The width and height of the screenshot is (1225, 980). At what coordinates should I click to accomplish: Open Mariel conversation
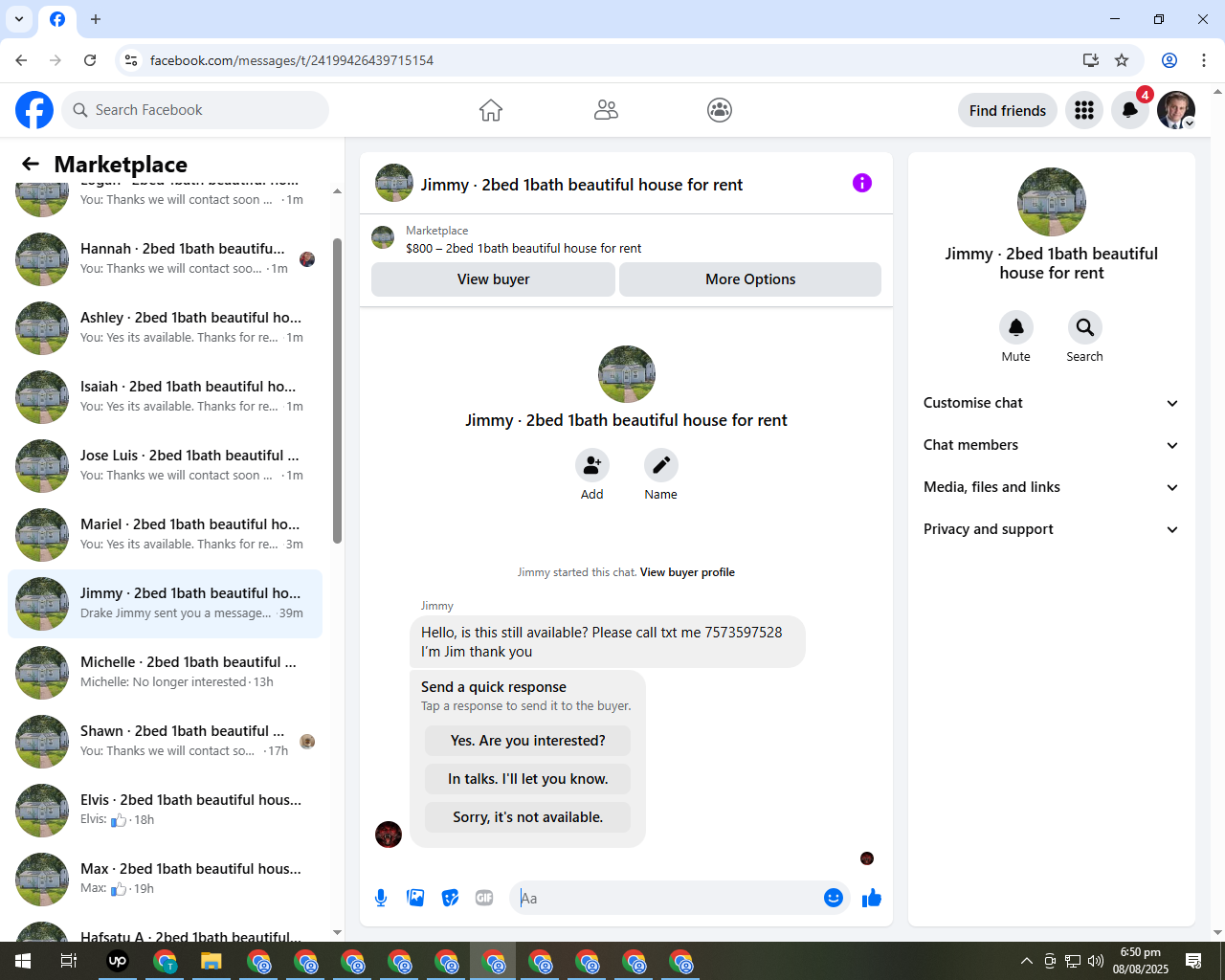click(165, 534)
